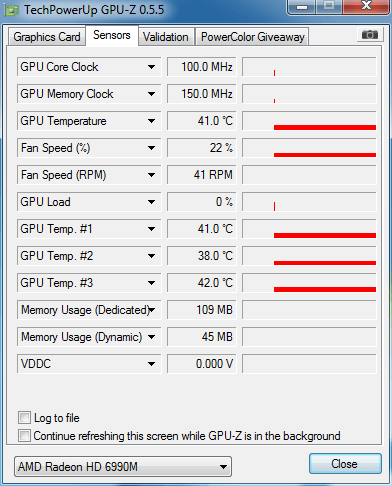Screen dimensions: 392x486
Task: Click the Fan Speed (%) history graph
Action: (309, 148)
